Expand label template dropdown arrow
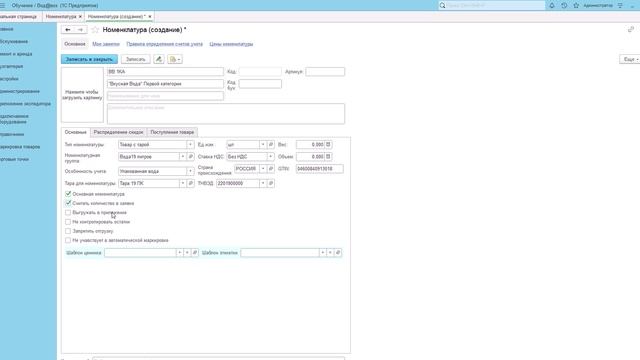 (x=322, y=253)
